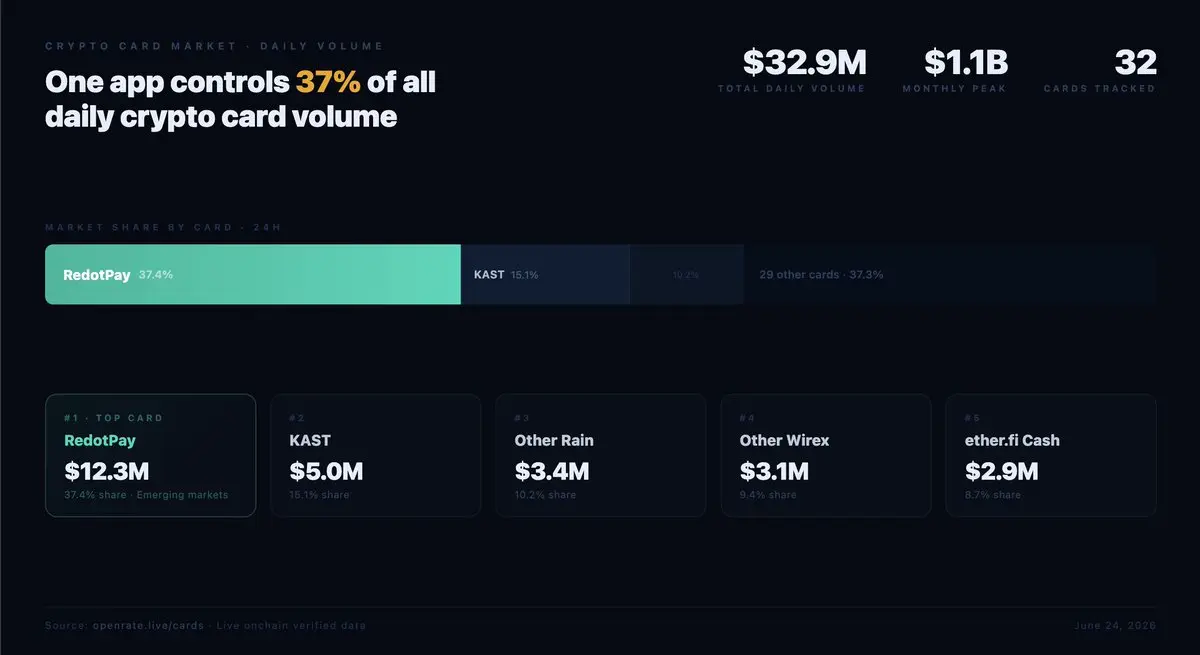Select the Other Rain $3.4M card
Viewport: 1200px width, 655px height.
(601, 455)
